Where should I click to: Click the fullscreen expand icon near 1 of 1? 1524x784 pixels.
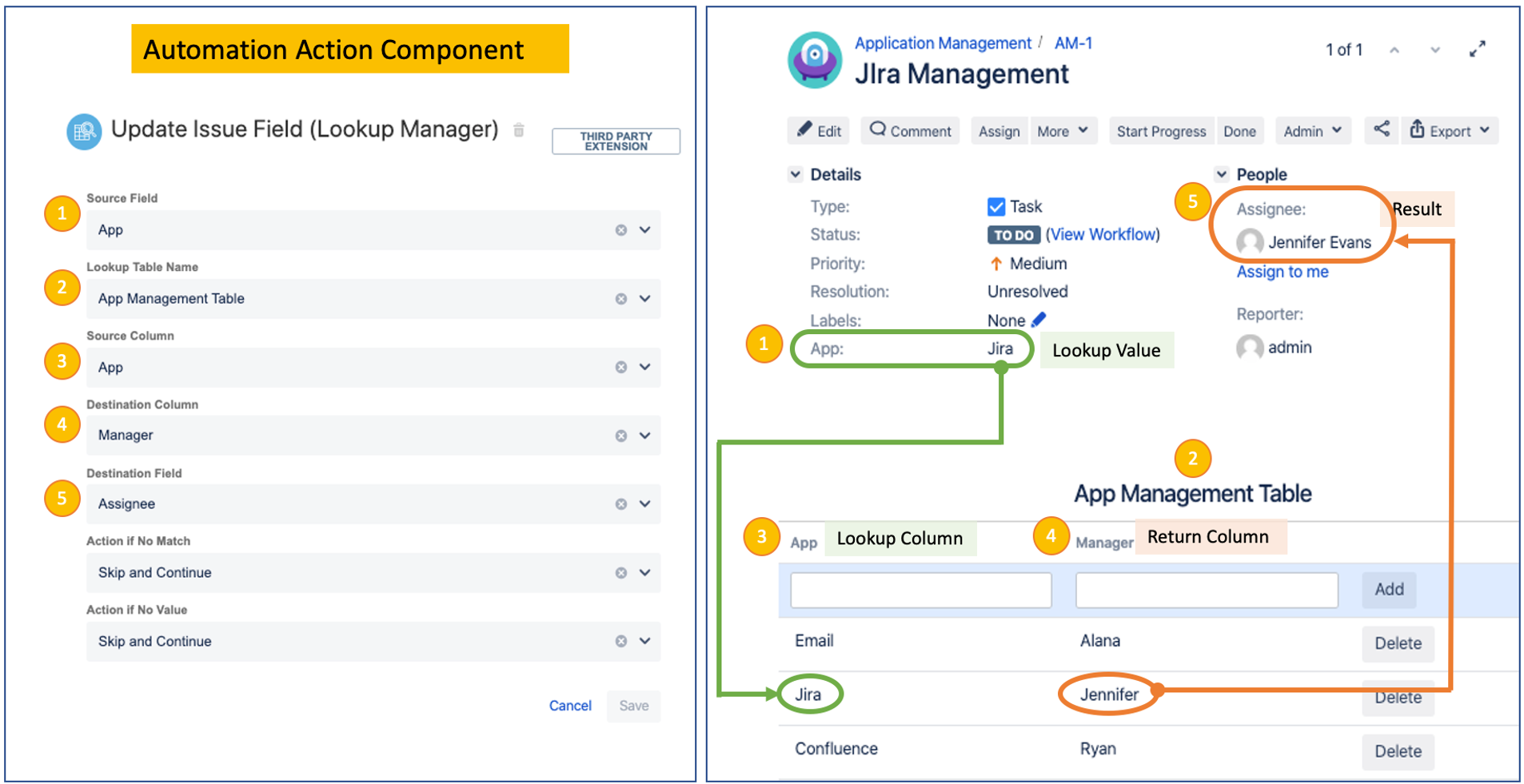click(1478, 50)
